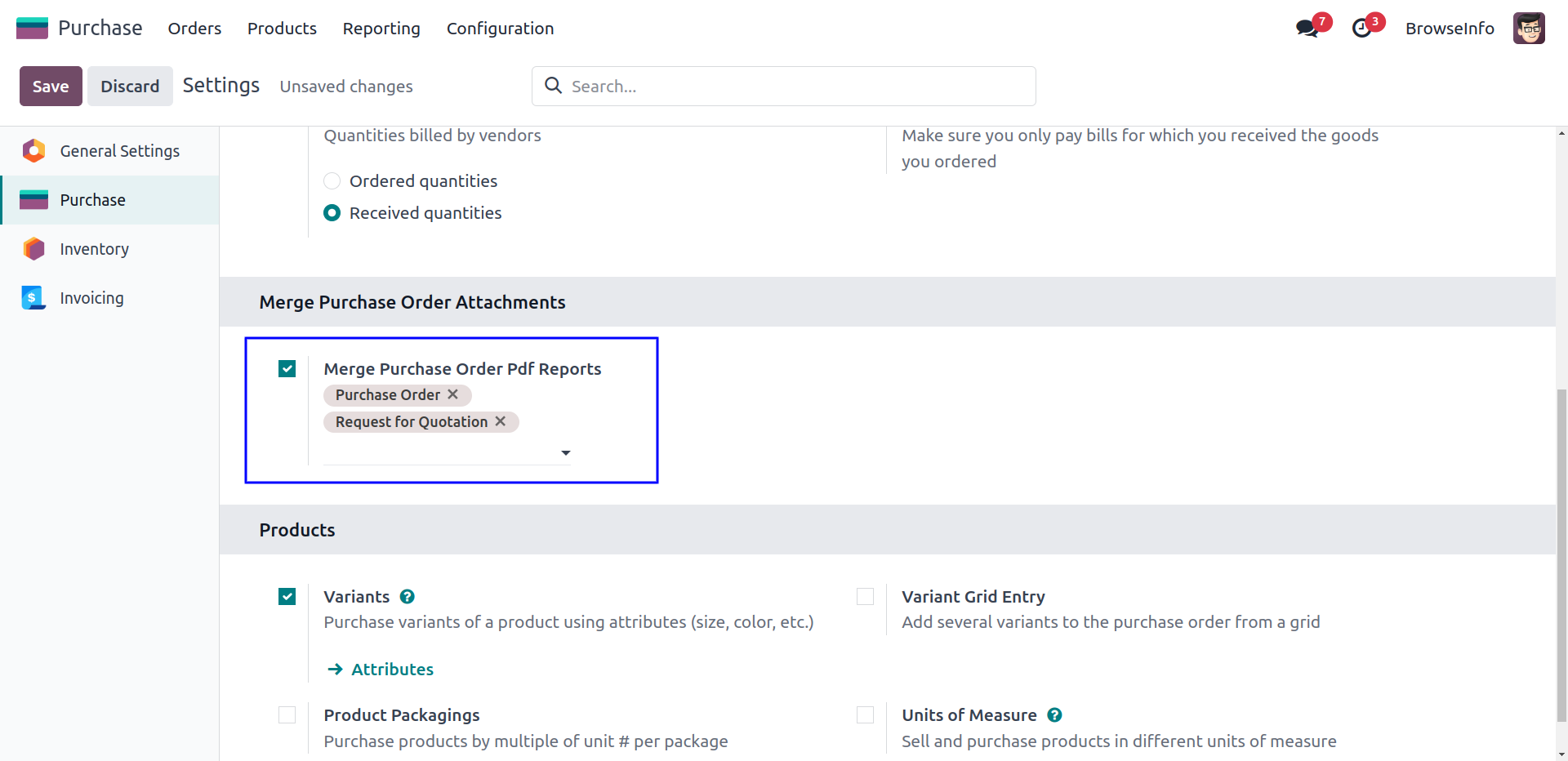The height and width of the screenshot is (761, 1568).
Task: Click the Purchase app logo icon
Action: pos(33,29)
